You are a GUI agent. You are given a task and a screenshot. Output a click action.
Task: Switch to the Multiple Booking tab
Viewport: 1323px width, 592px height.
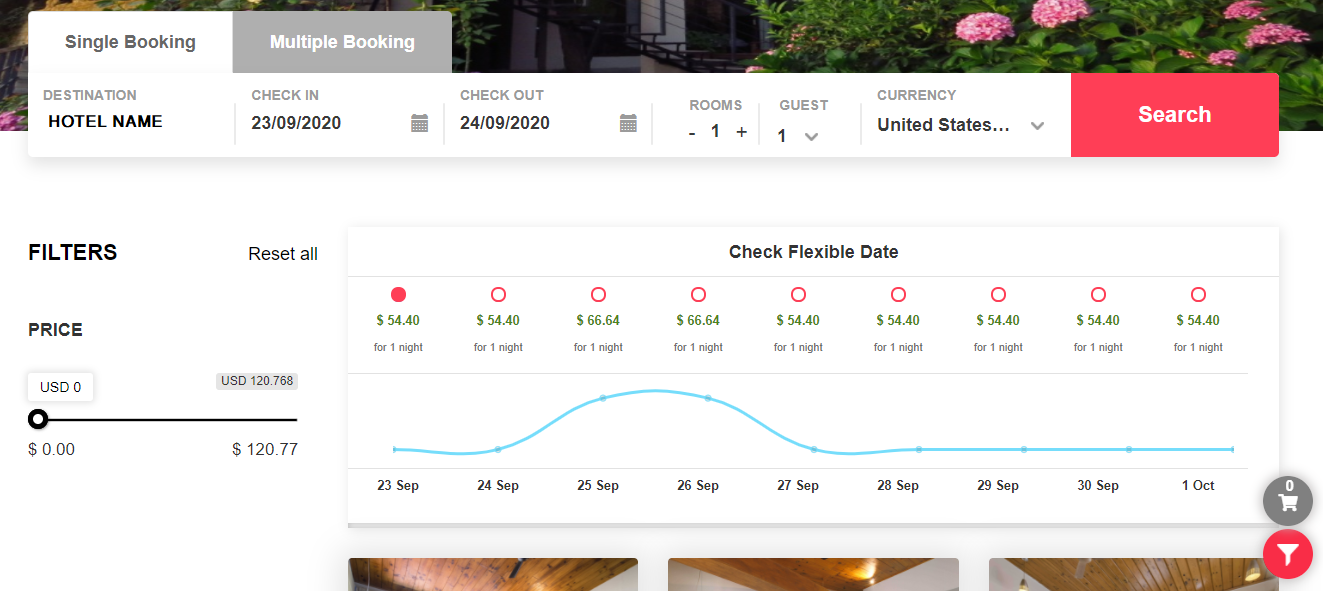coord(342,42)
